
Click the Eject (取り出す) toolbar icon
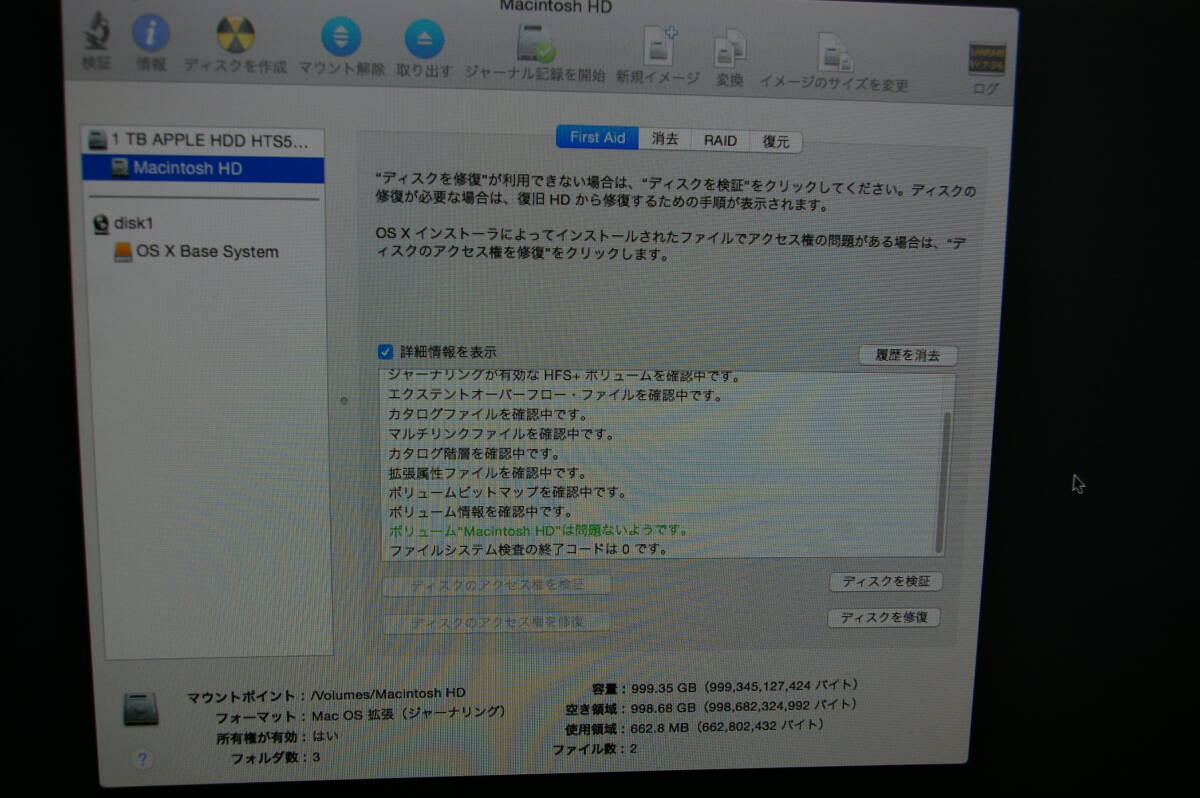424,39
